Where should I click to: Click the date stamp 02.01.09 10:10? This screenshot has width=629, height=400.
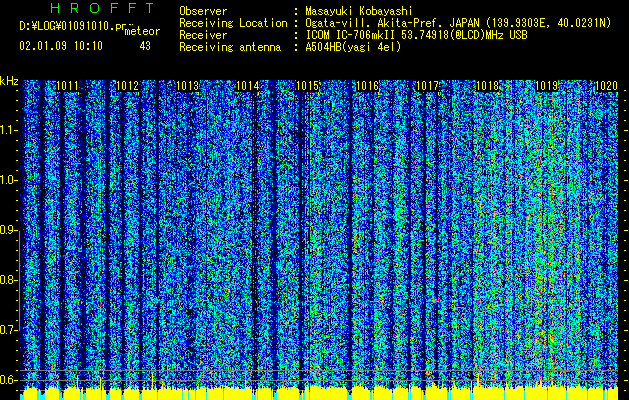pos(61,46)
